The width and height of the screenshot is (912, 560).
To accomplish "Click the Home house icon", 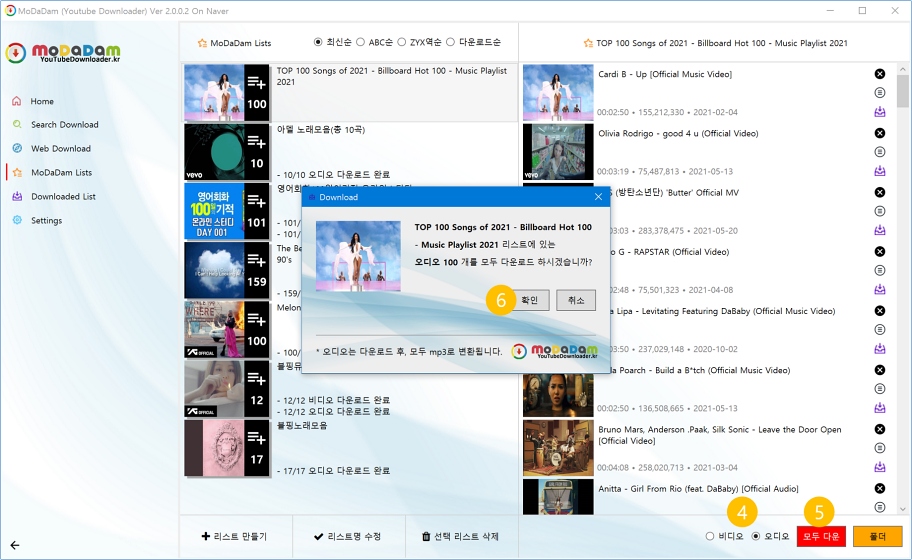I will [17, 101].
